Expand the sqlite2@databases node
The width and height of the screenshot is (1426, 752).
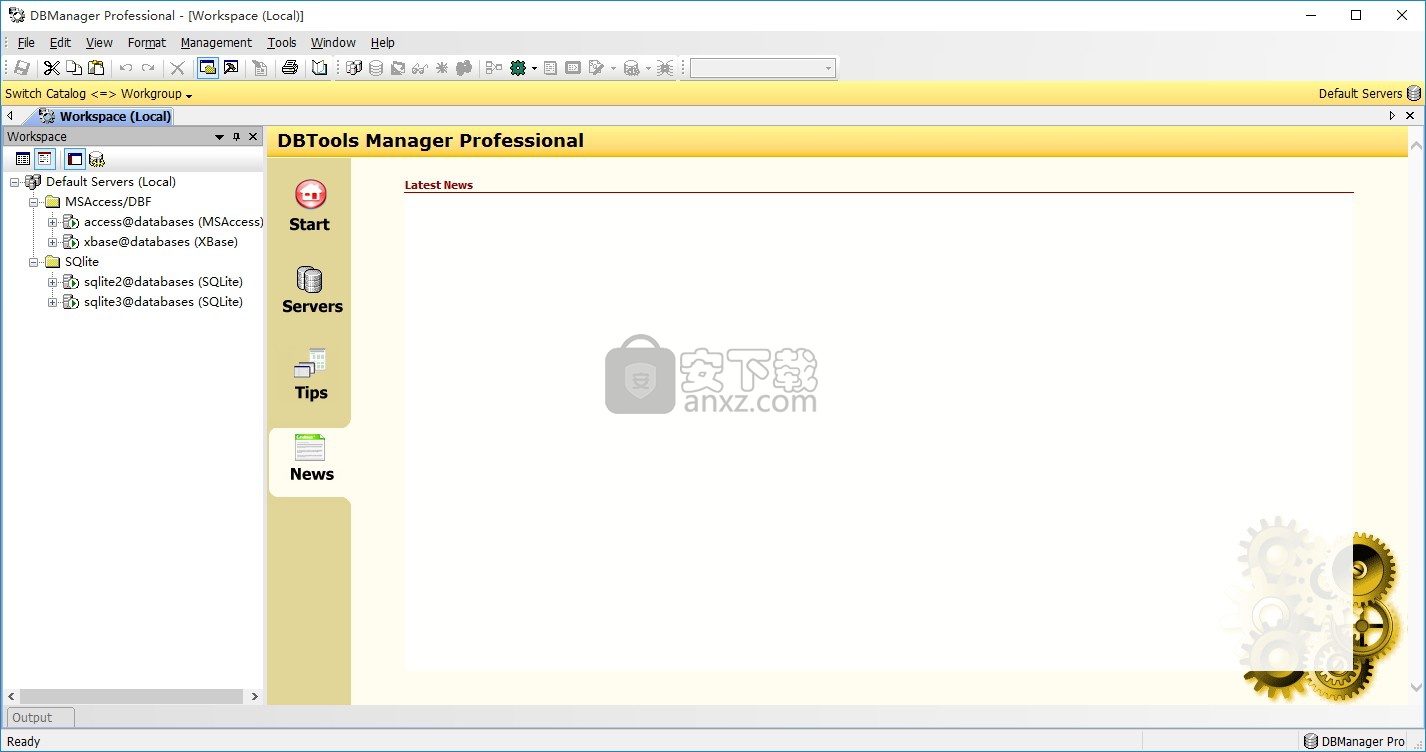pos(53,282)
